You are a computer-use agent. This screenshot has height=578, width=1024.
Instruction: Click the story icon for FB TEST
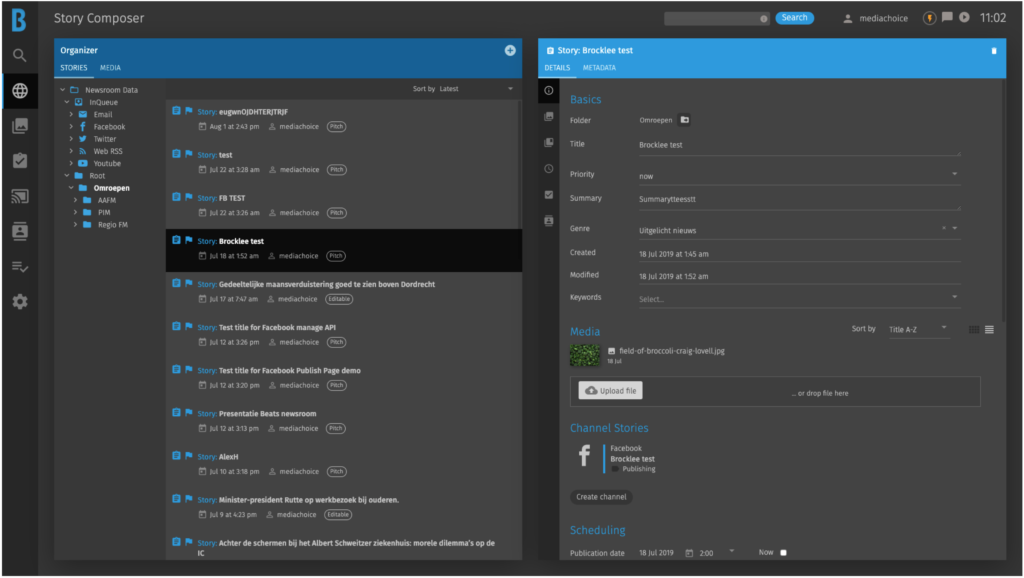tap(176, 197)
